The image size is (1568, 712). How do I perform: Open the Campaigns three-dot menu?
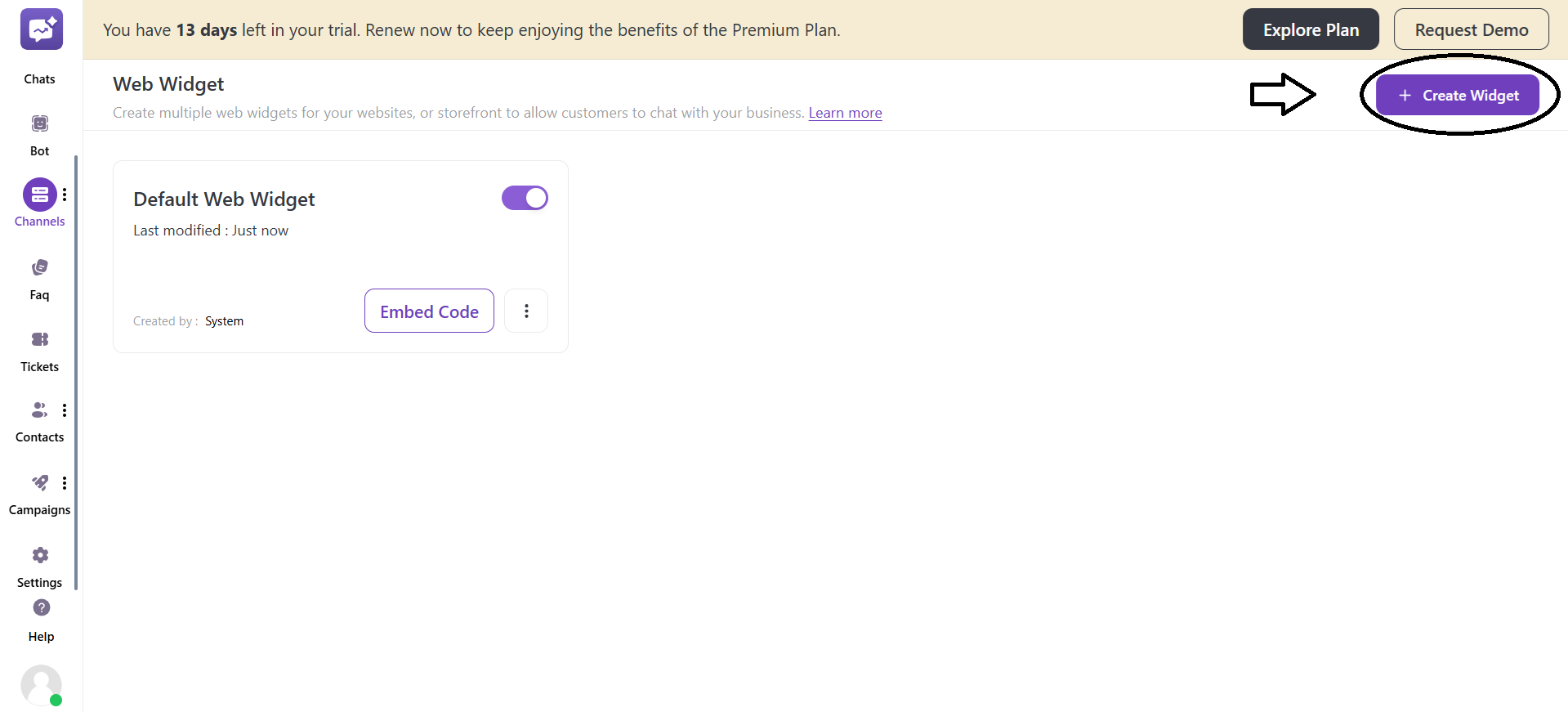(65, 482)
